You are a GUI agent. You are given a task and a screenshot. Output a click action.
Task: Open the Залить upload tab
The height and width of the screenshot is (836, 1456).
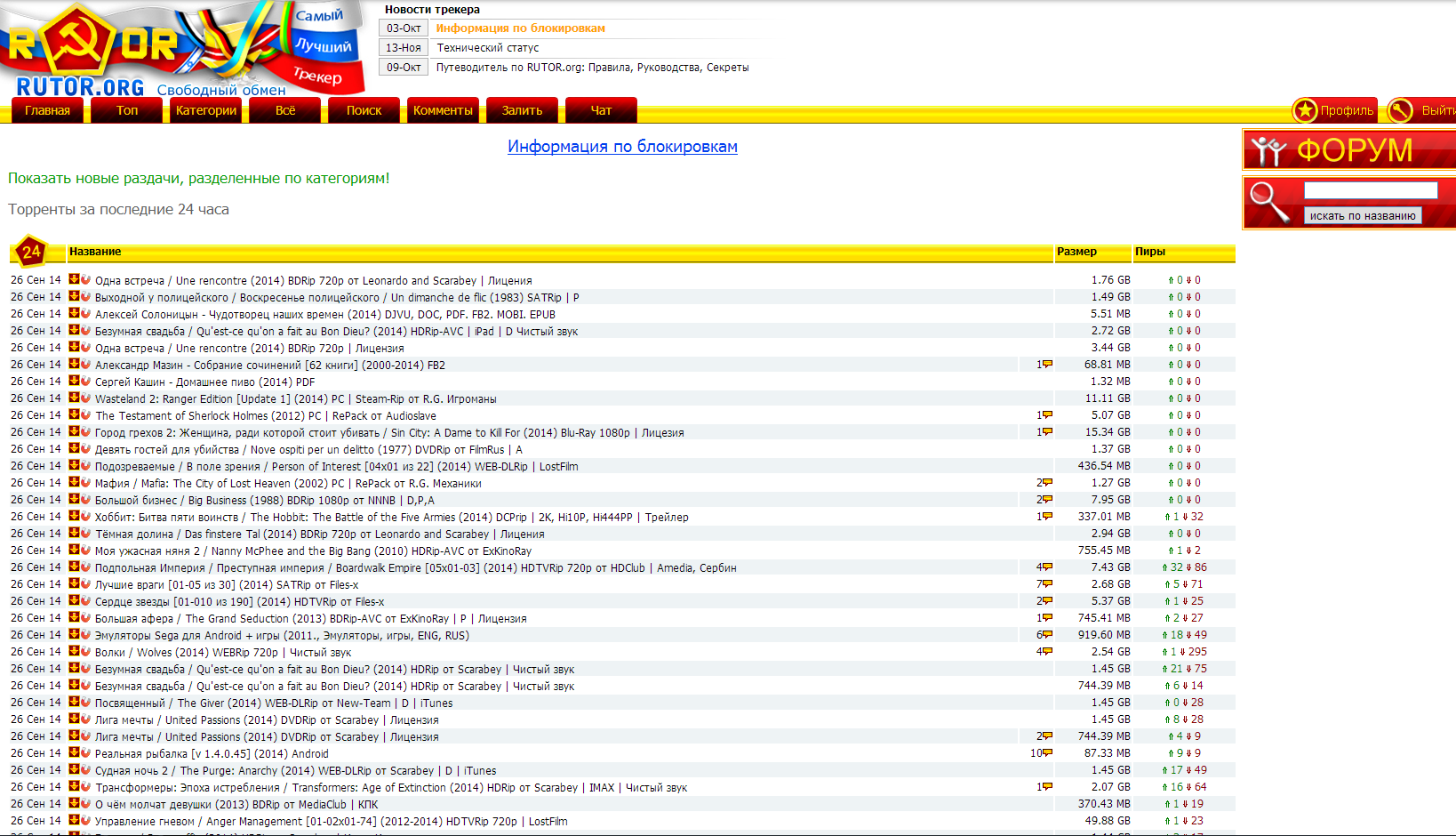[x=522, y=110]
